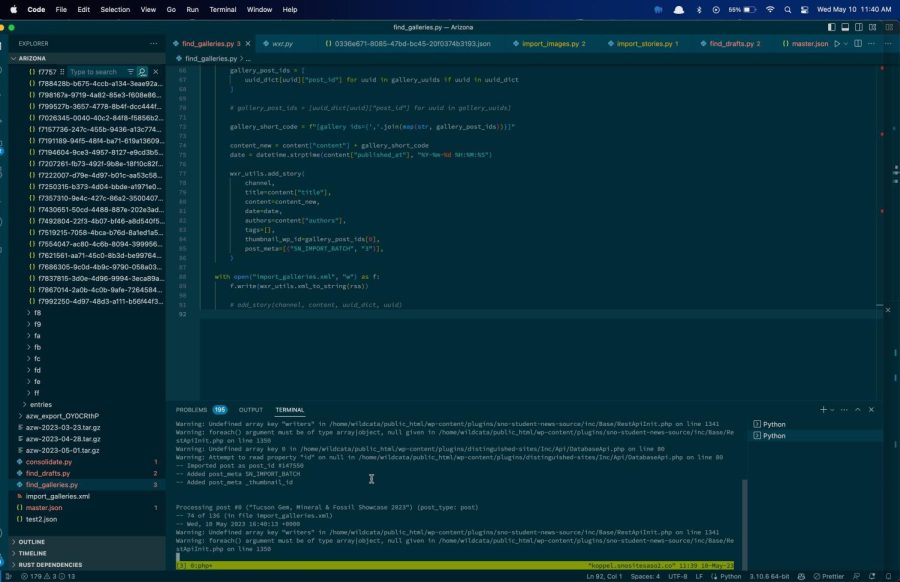This screenshot has height=582, width=900.
Task: Create new terminal with plus icon
Action: click(823, 410)
